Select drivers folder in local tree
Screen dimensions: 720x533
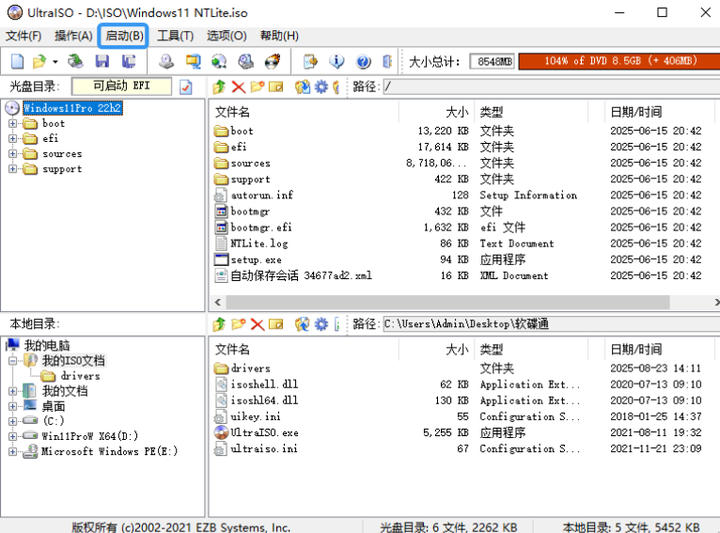coord(80,376)
